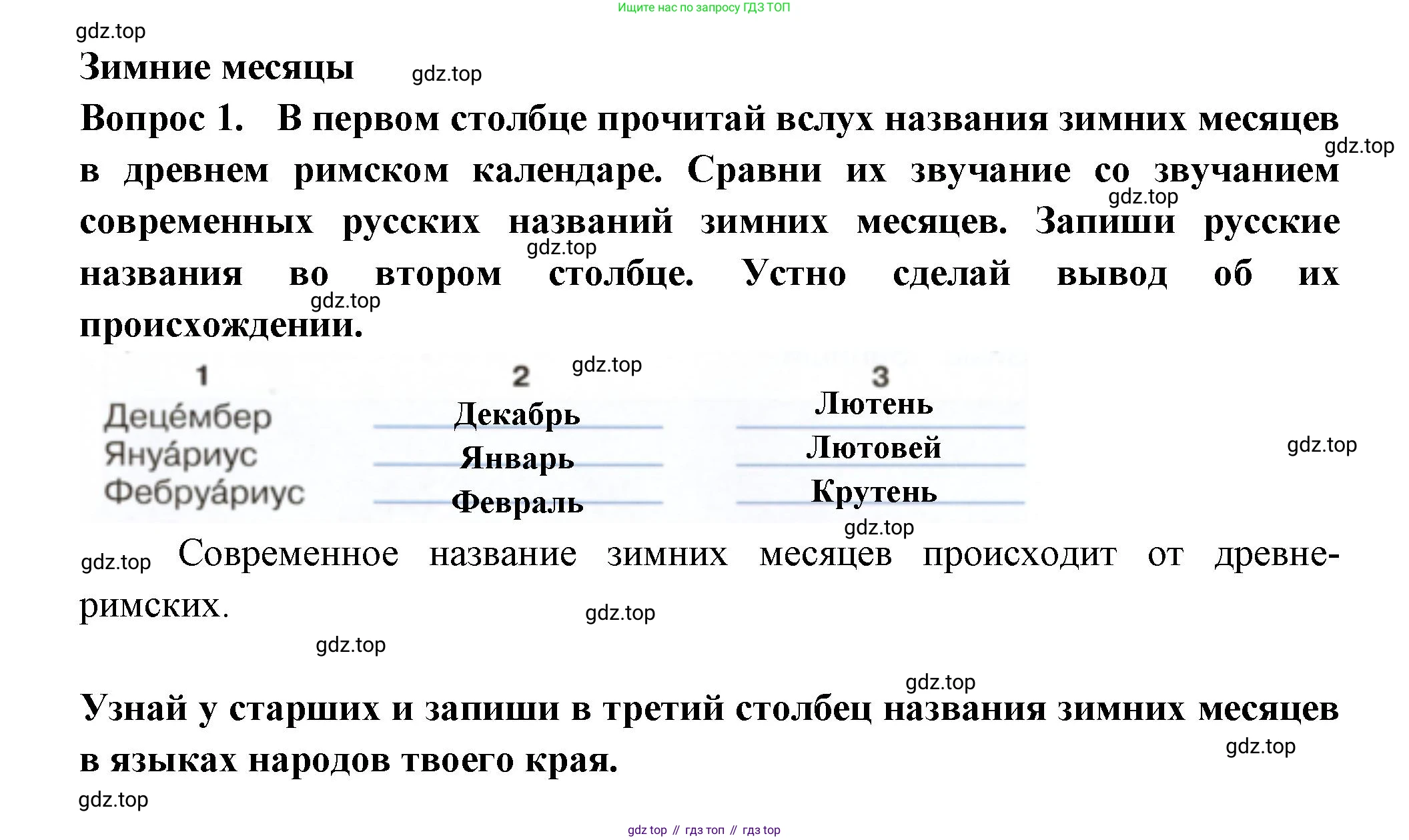This screenshot has height=840, width=1409.
Task: Click 'Лютень' in the third column
Action: [874, 404]
